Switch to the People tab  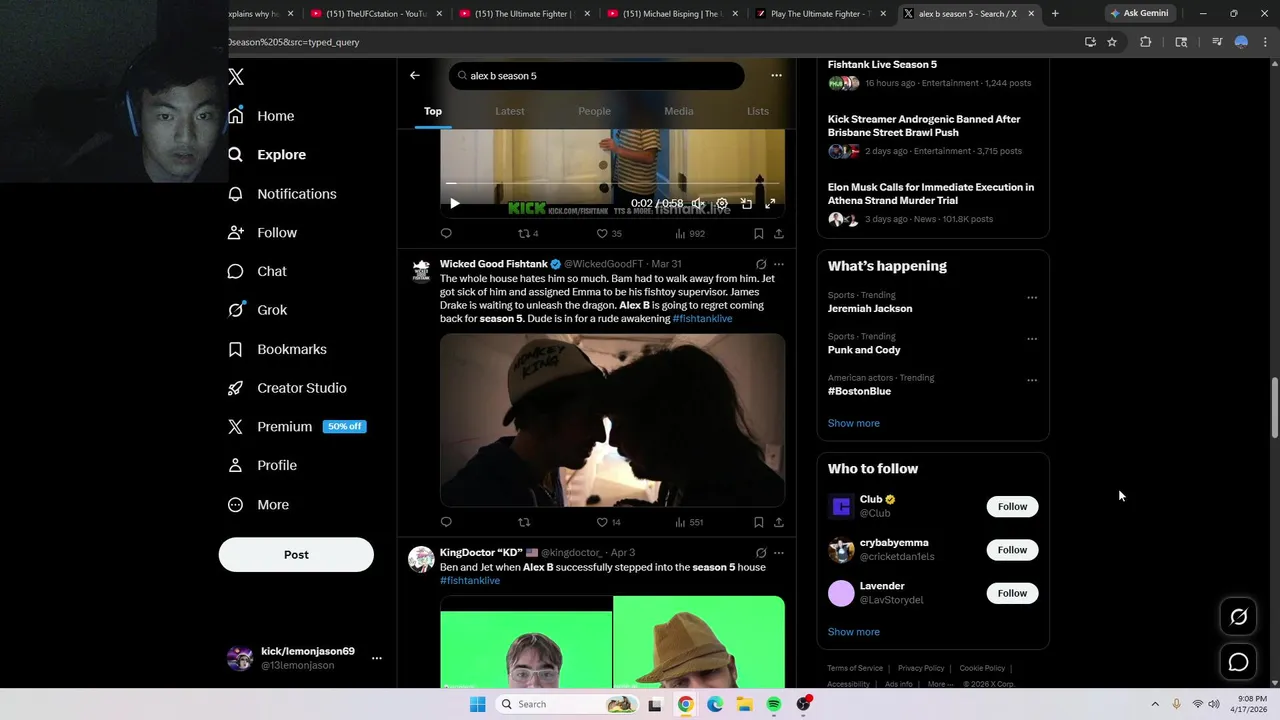[594, 111]
